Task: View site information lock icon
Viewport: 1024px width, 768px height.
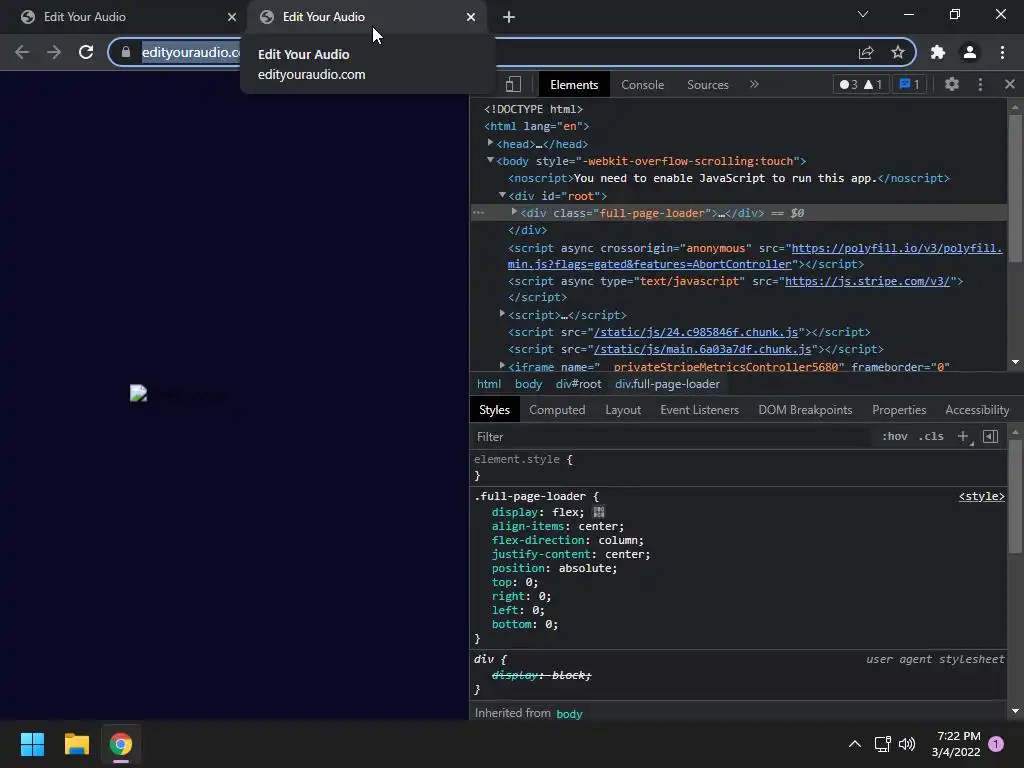Action: (126, 52)
